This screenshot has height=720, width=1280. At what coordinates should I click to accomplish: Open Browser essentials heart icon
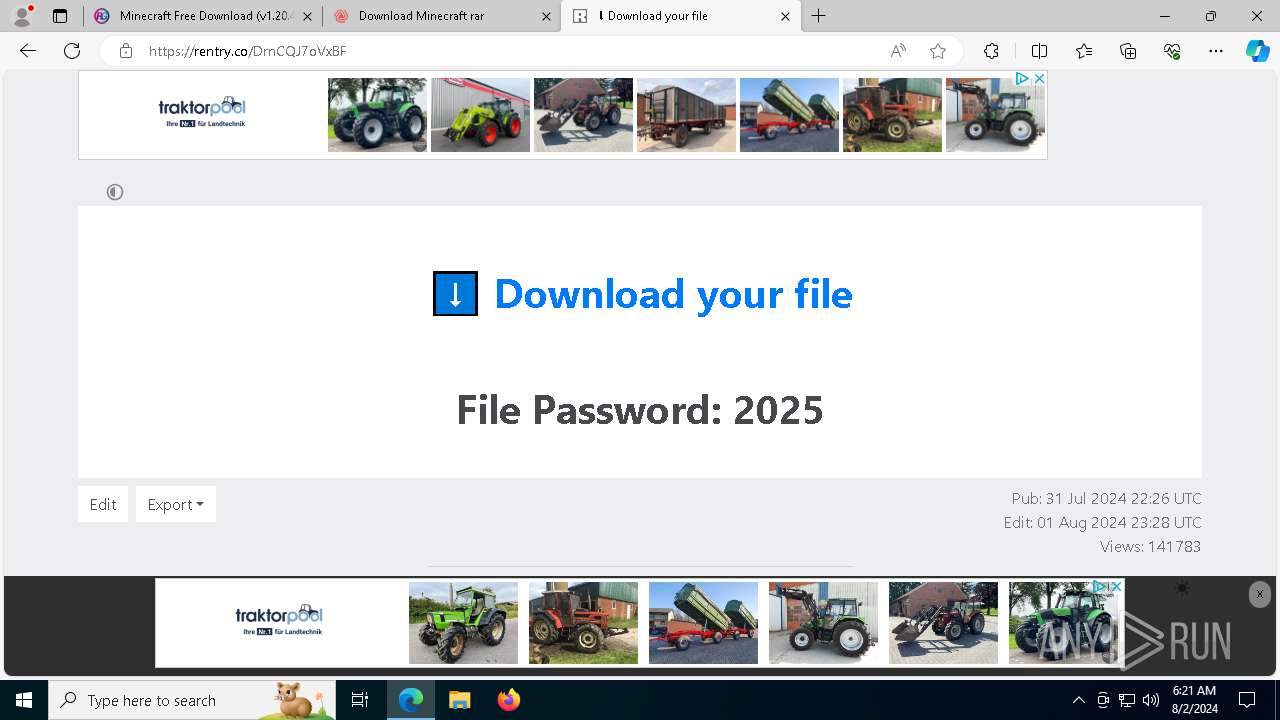(x=1172, y=51)
